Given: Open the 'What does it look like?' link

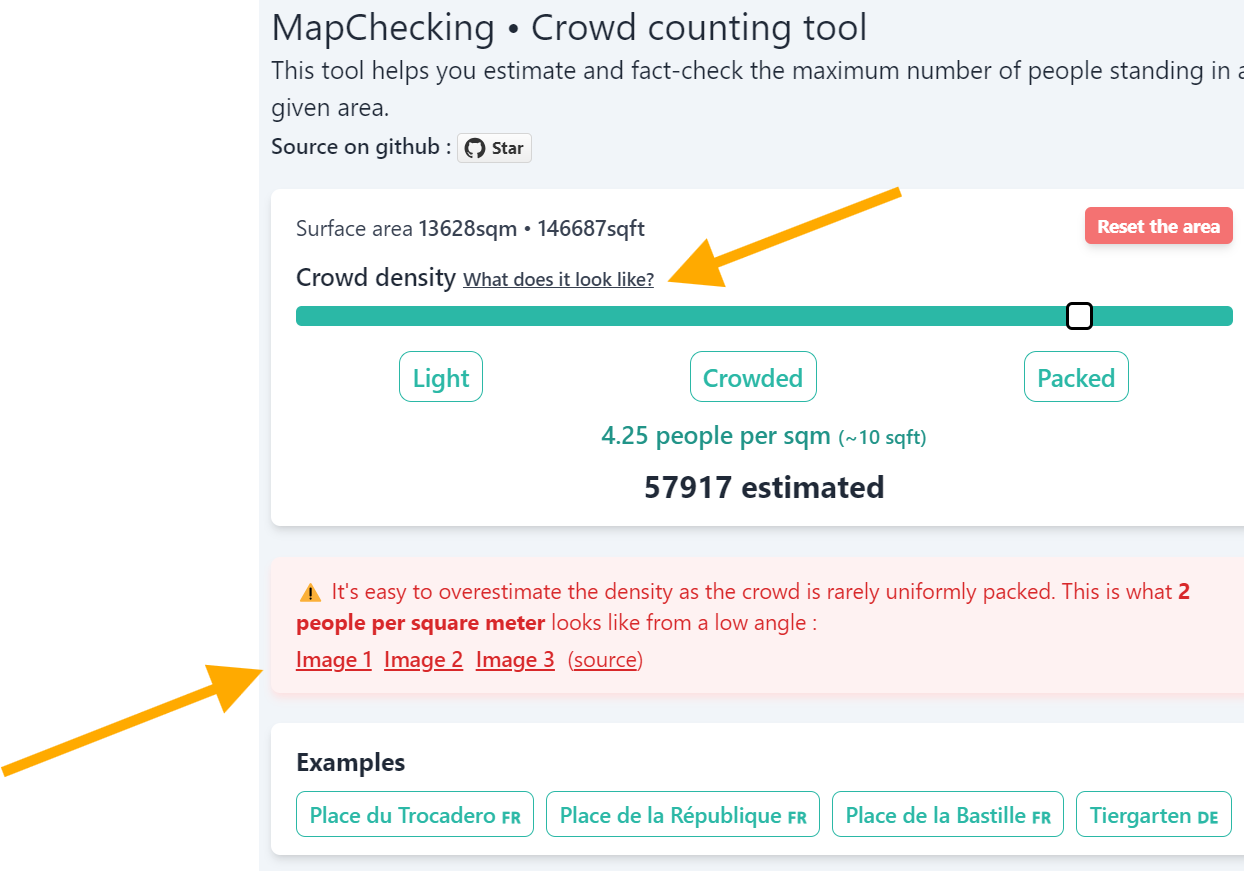Looking at the screenshot, I should pos(558,280).
